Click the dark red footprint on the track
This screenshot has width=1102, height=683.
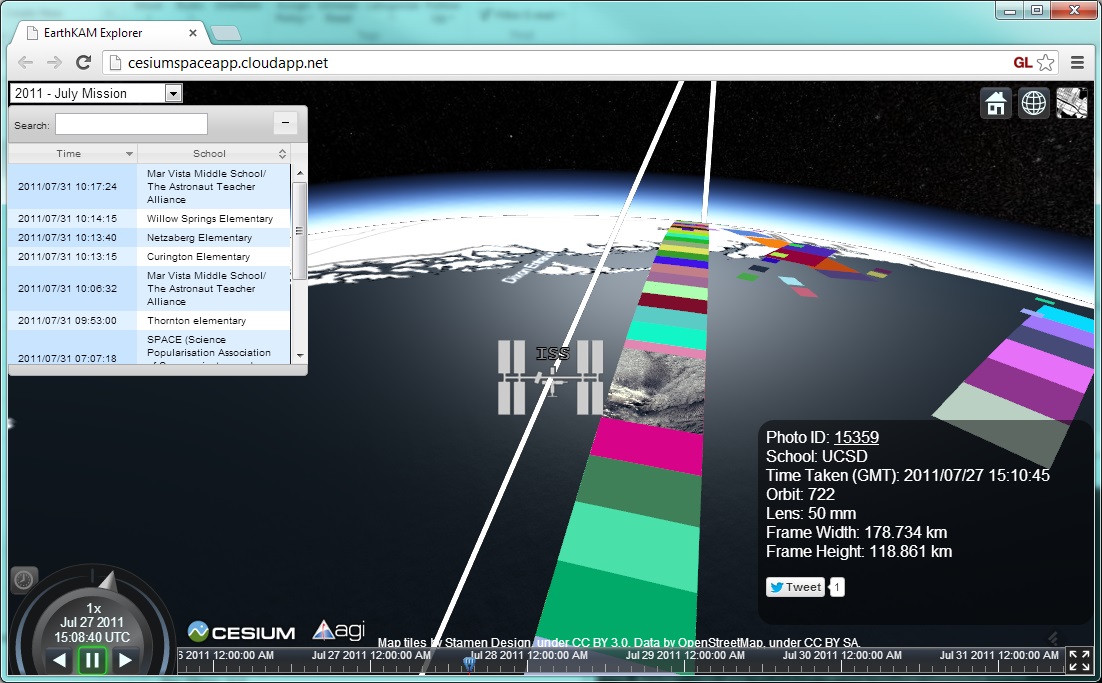pos(674,304)
